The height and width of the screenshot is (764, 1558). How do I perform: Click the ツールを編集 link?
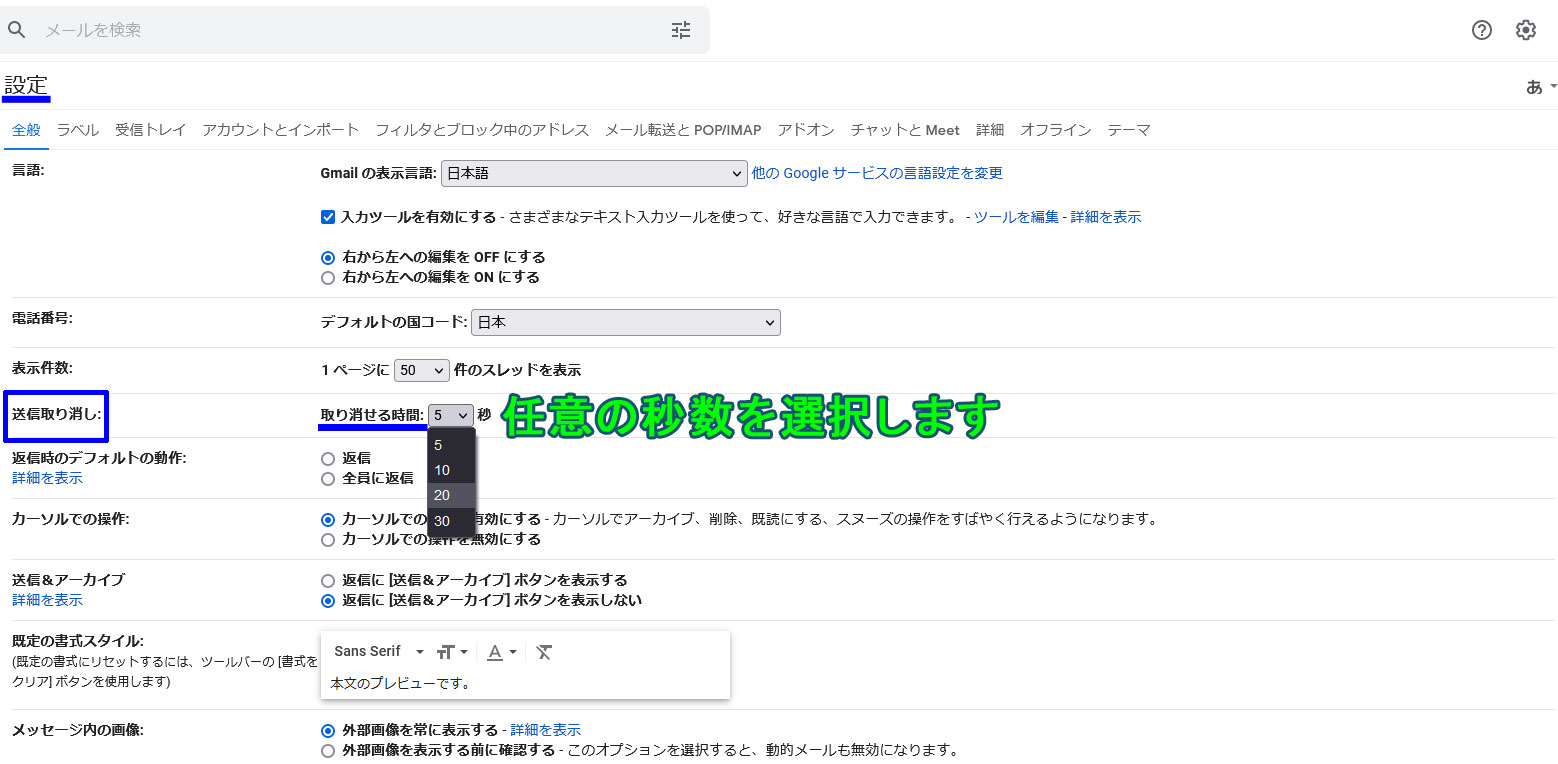tap(1016, 217)
